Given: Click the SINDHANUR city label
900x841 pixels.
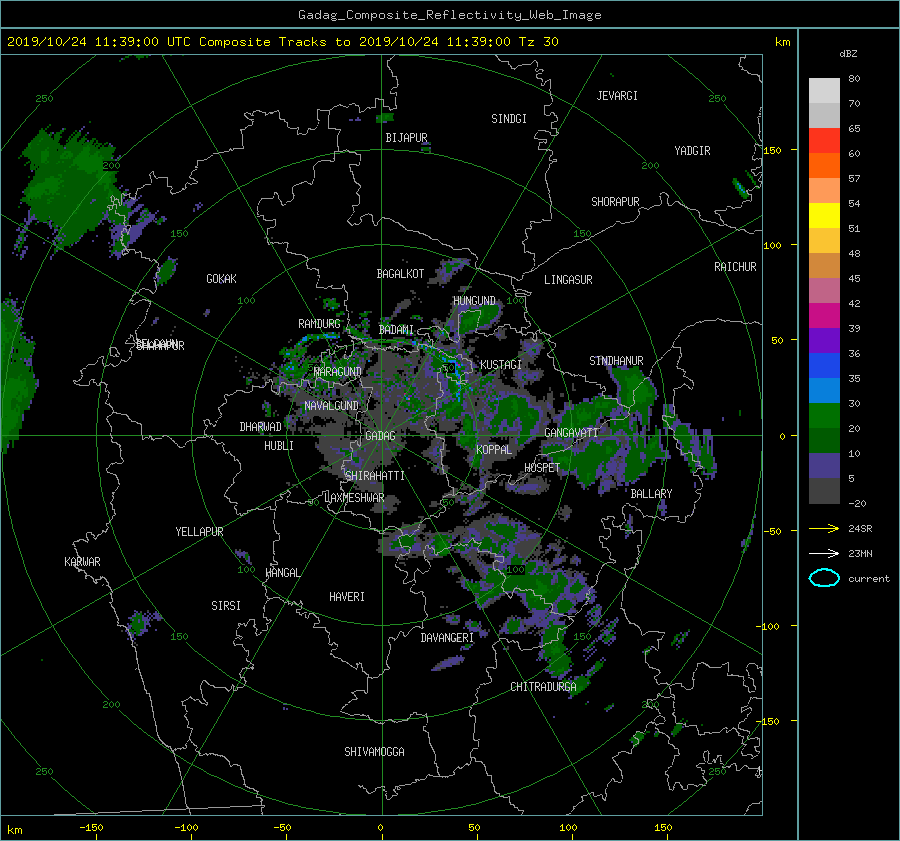Looking at the screenshot, I should 616,361.
